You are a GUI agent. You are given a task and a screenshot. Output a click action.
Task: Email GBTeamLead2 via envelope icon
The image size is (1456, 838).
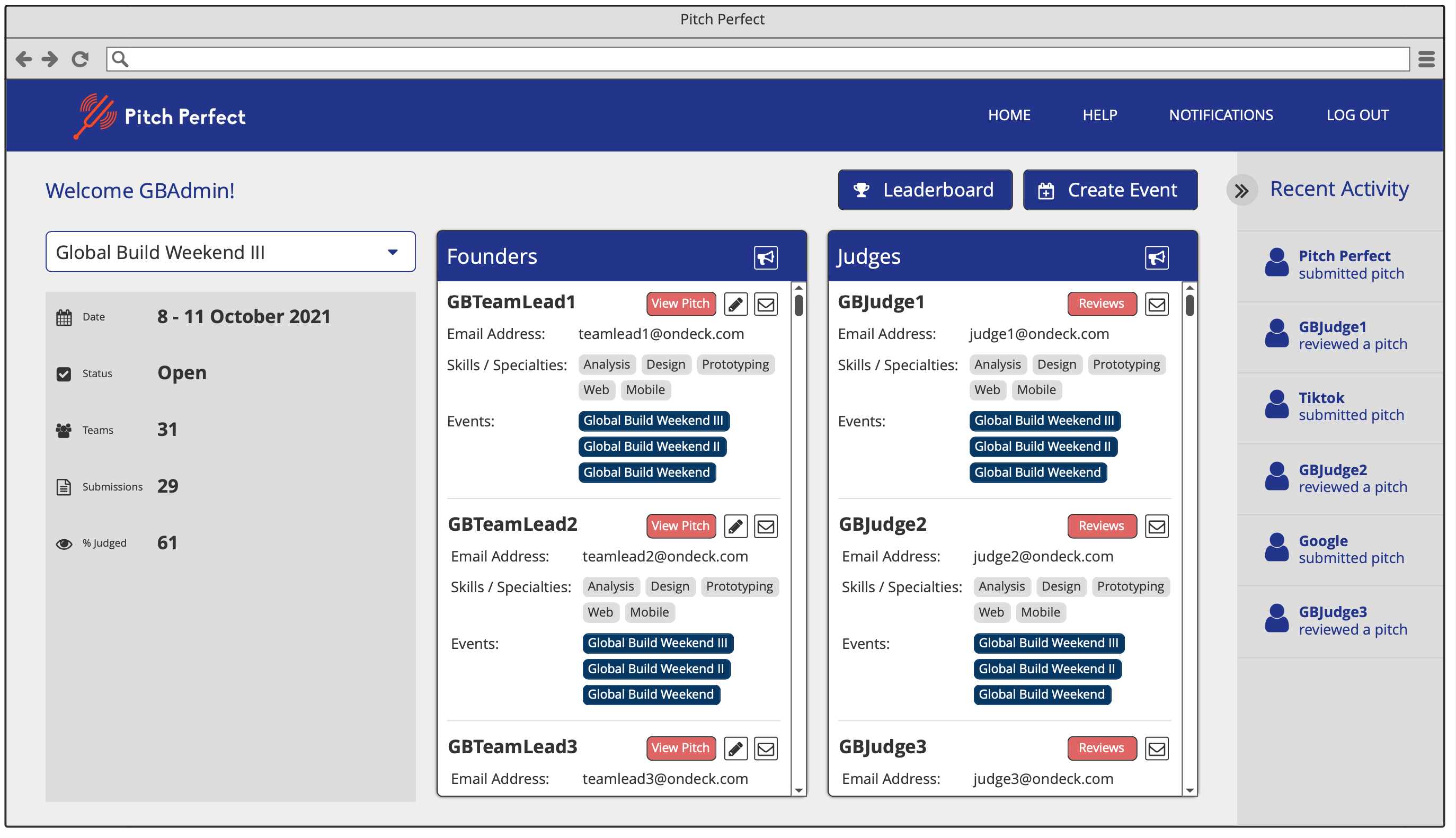pos(766,526)
